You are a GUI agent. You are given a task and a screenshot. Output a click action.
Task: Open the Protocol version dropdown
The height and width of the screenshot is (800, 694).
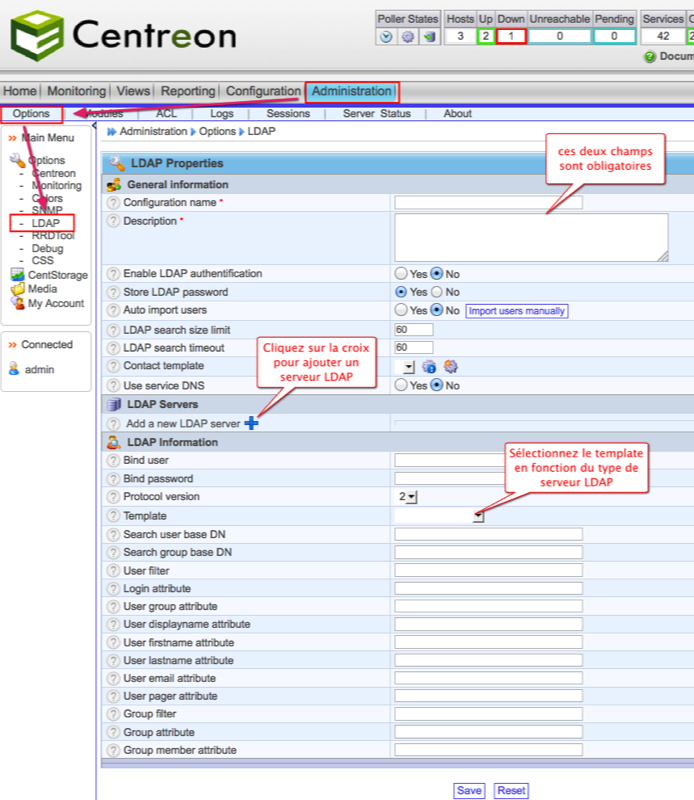[x=408, y=497]
